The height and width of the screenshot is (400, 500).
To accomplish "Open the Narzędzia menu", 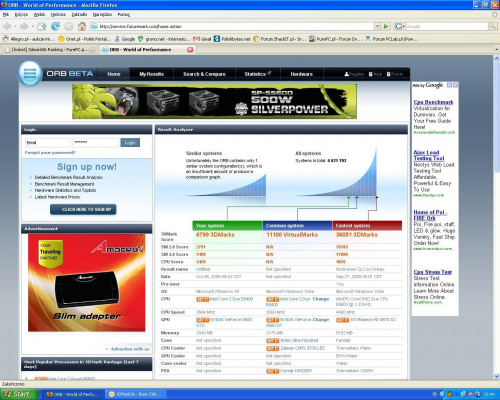I will point(102,15).
